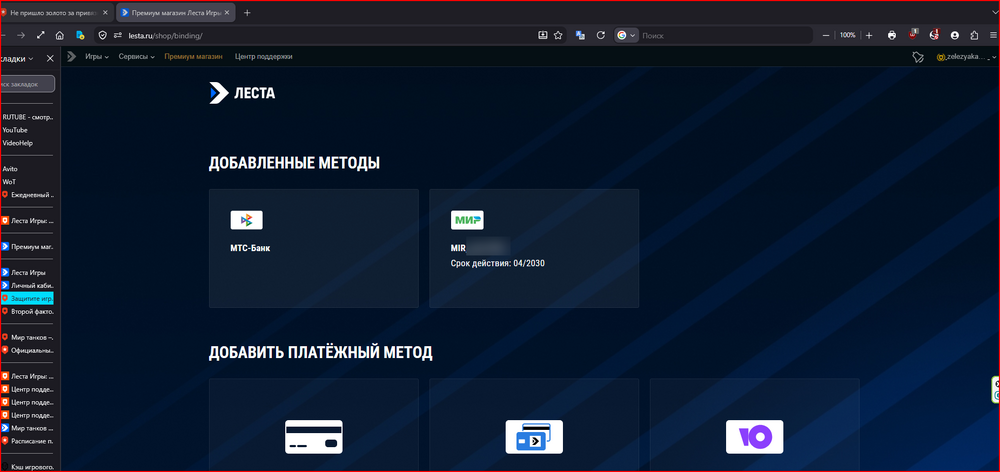Bookmark this page with the star
This screenshot has width=1000, height=472.
click(x=558, y=36)
